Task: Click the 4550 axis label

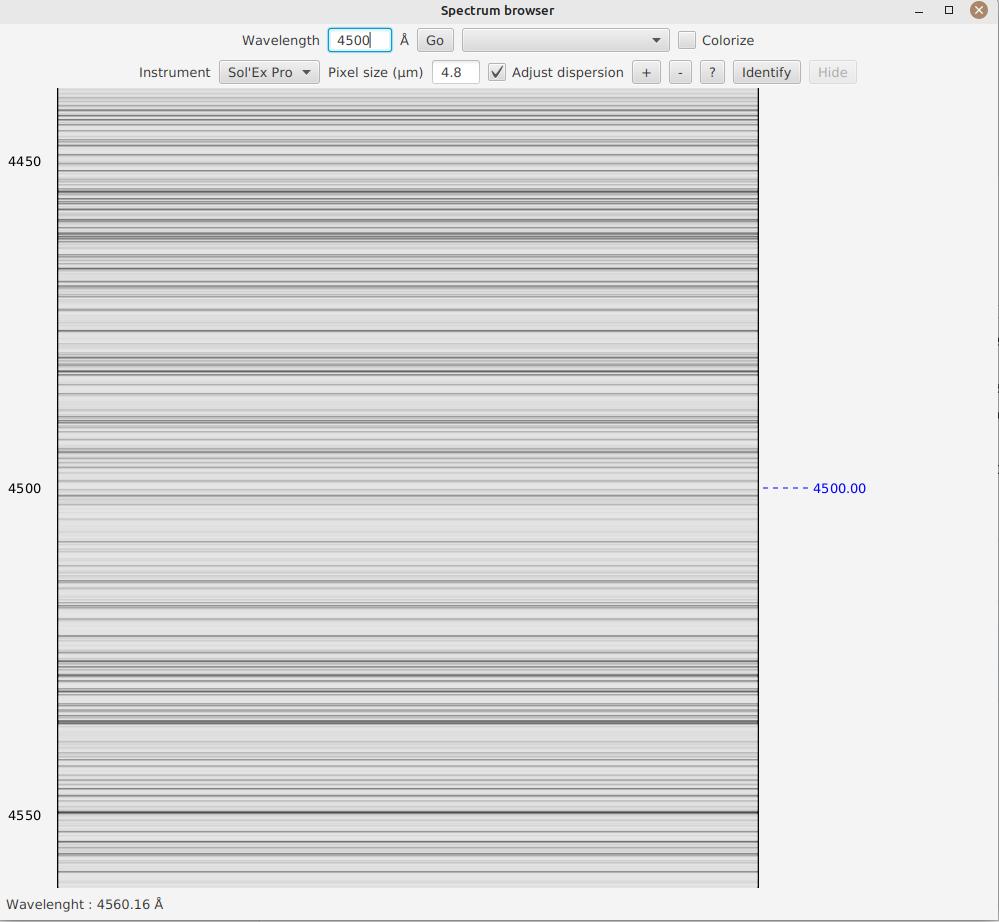Action: (x=25, y=816)
